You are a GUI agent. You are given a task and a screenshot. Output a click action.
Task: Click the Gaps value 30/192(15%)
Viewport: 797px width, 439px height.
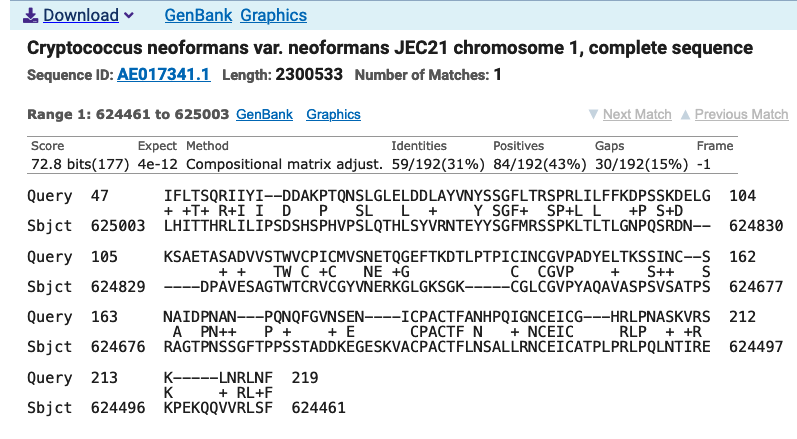point(641,164)
